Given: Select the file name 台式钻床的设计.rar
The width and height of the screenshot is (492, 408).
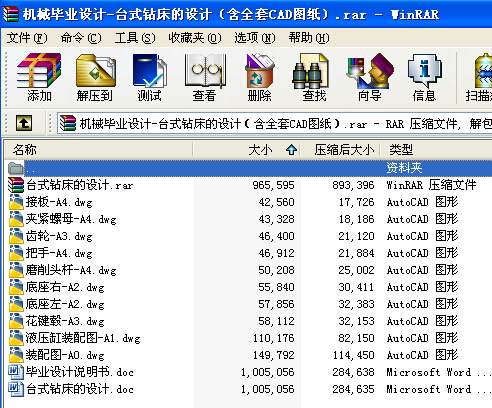Looking at the screenshot, I should [79, 185].
